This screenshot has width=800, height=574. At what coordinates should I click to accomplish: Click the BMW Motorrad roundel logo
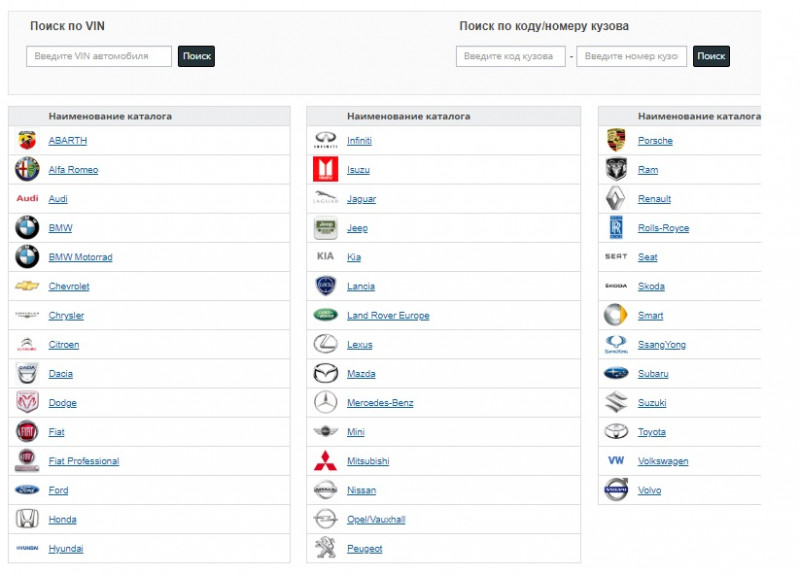27,257
